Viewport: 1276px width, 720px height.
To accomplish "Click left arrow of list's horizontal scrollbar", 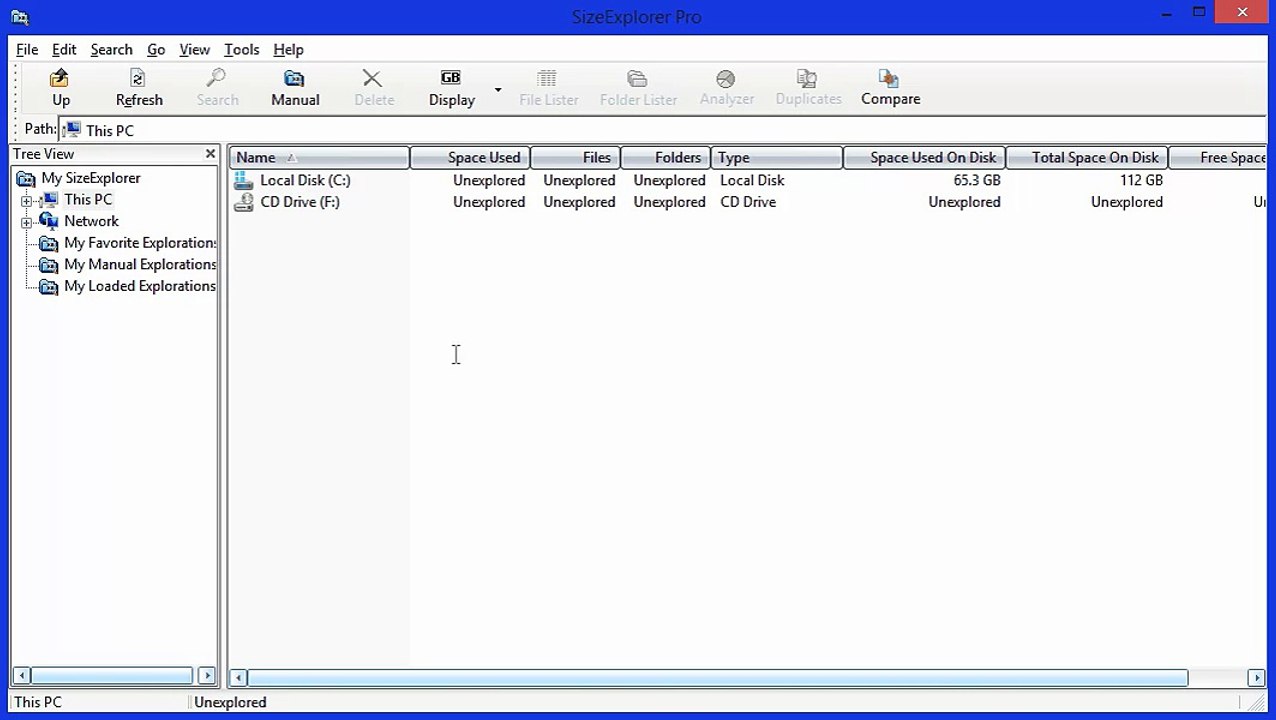I will (238, 678).
